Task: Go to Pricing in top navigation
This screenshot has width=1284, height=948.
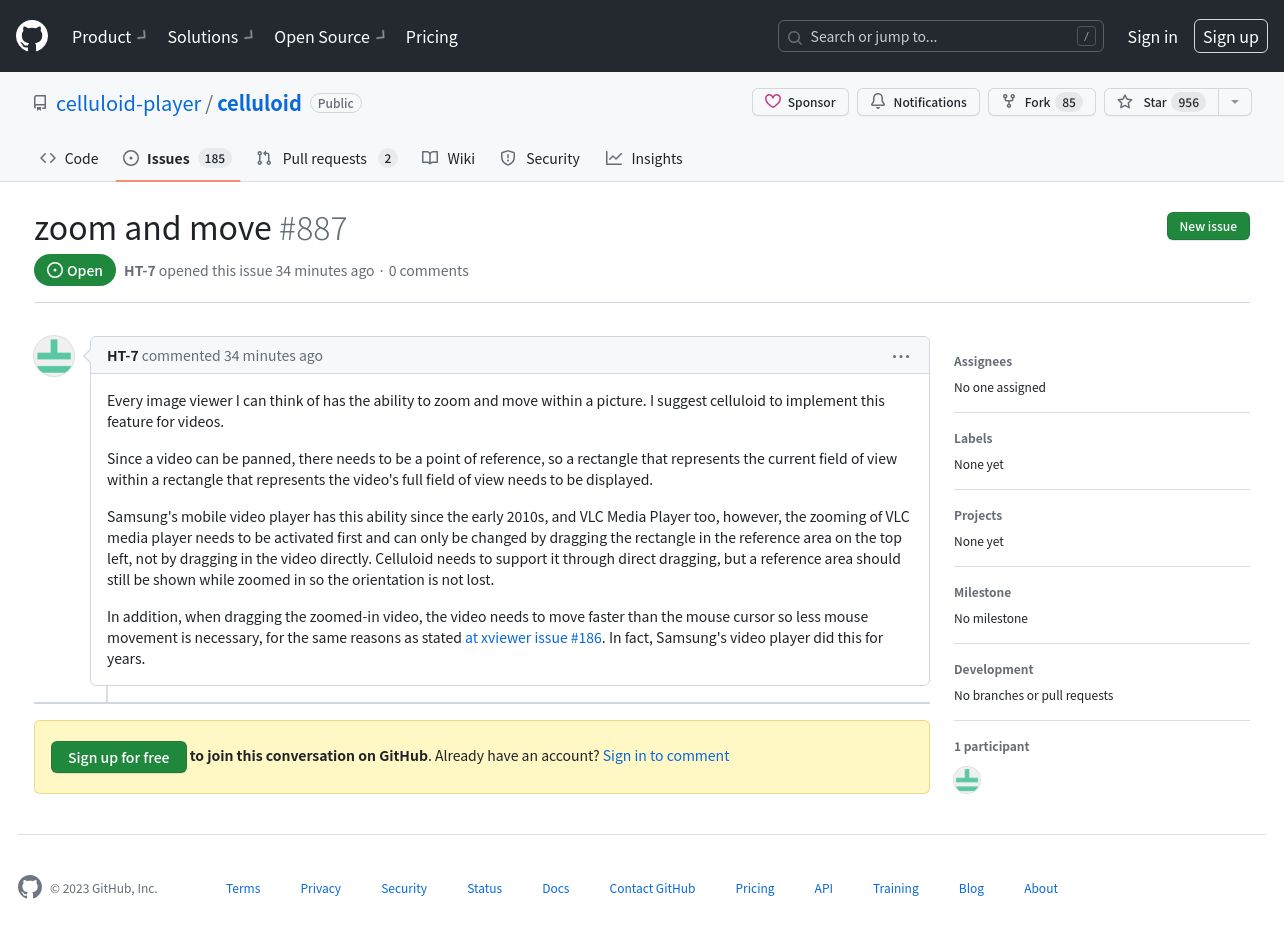Action: pos(432,37)
